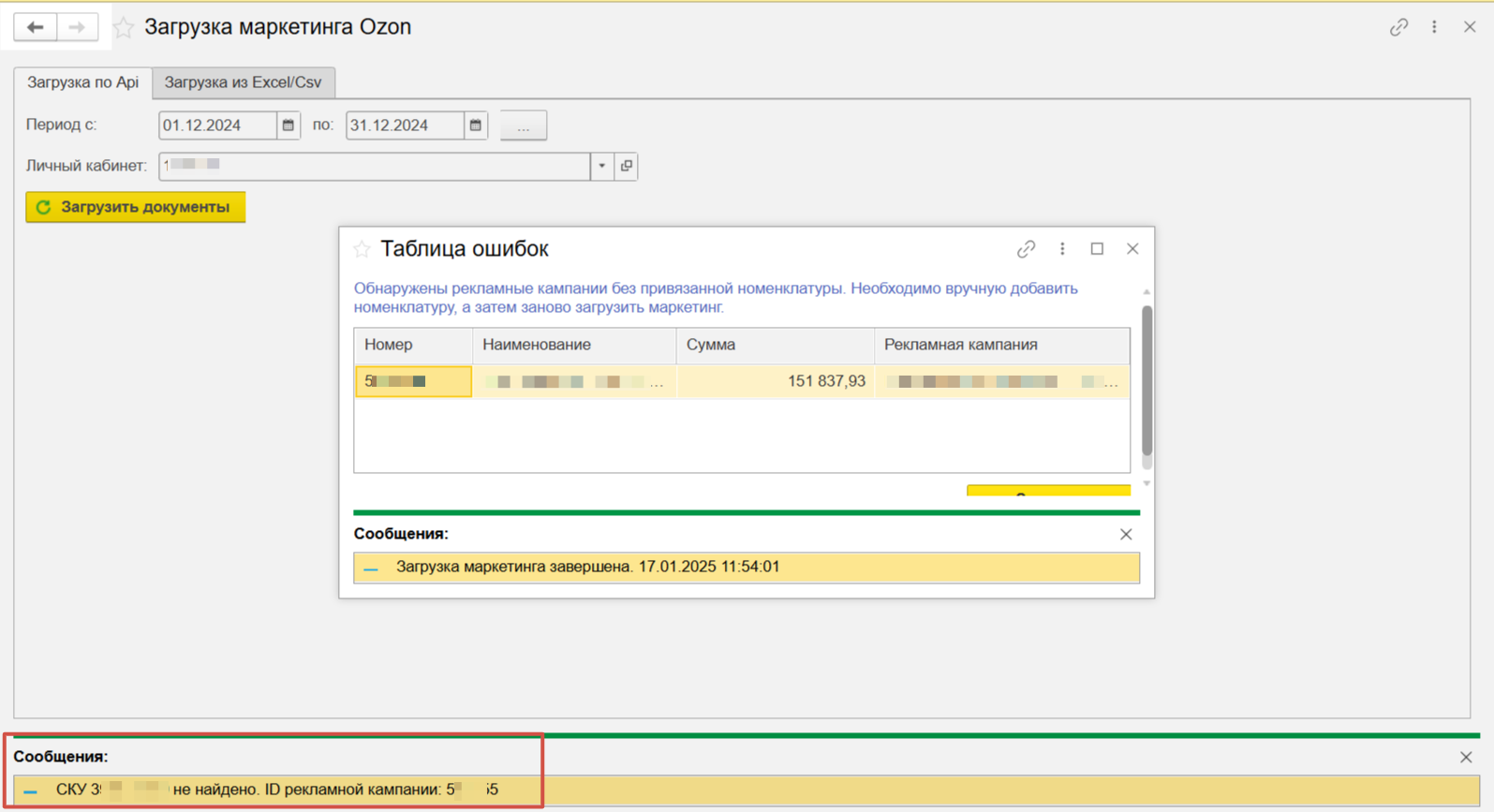This screenshot has width=1494, height=812.
Task: Go forward with the right arrow button
Action: (77, 27)
